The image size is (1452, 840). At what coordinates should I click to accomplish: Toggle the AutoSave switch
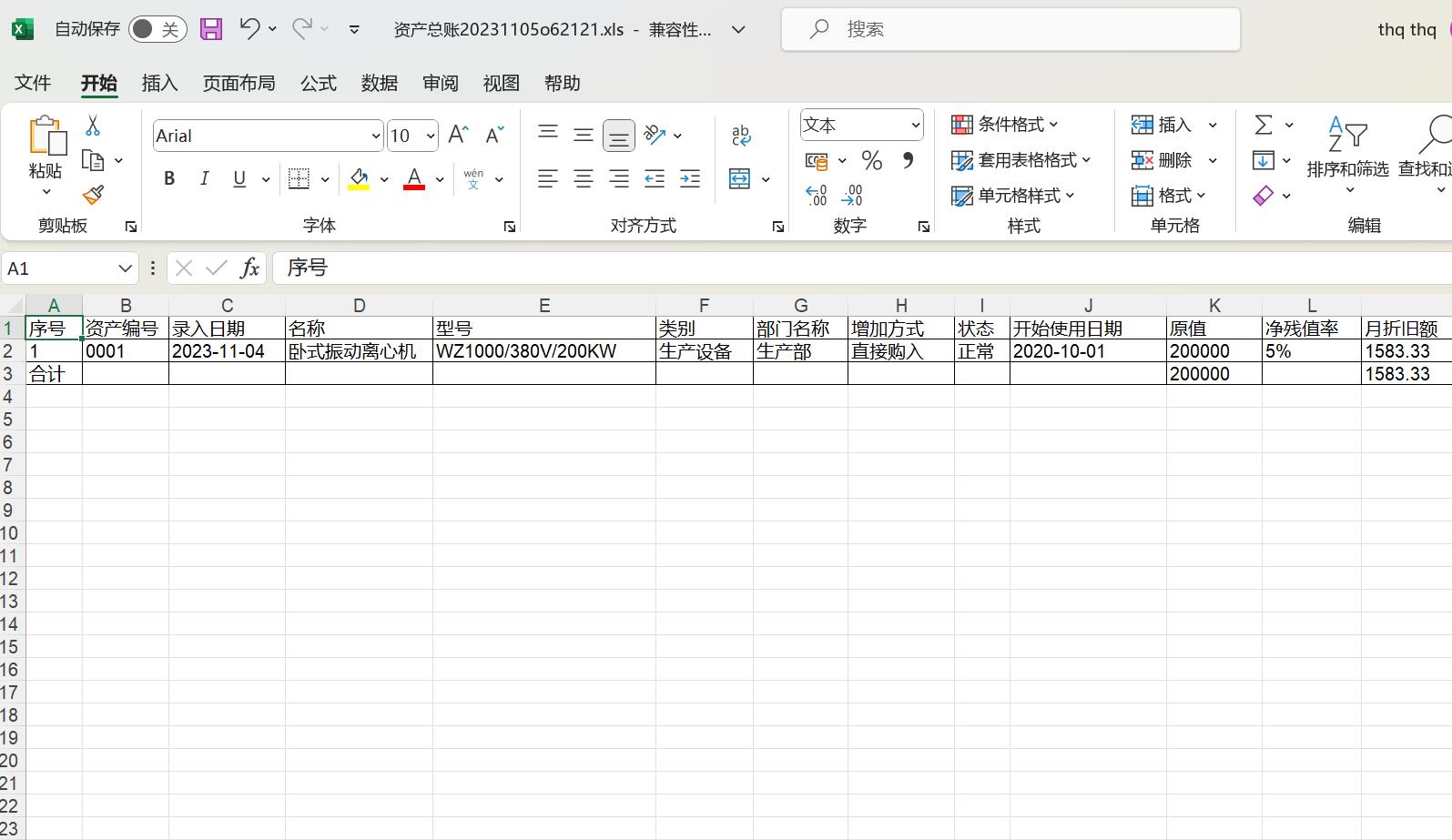click(x=157, y=29)
